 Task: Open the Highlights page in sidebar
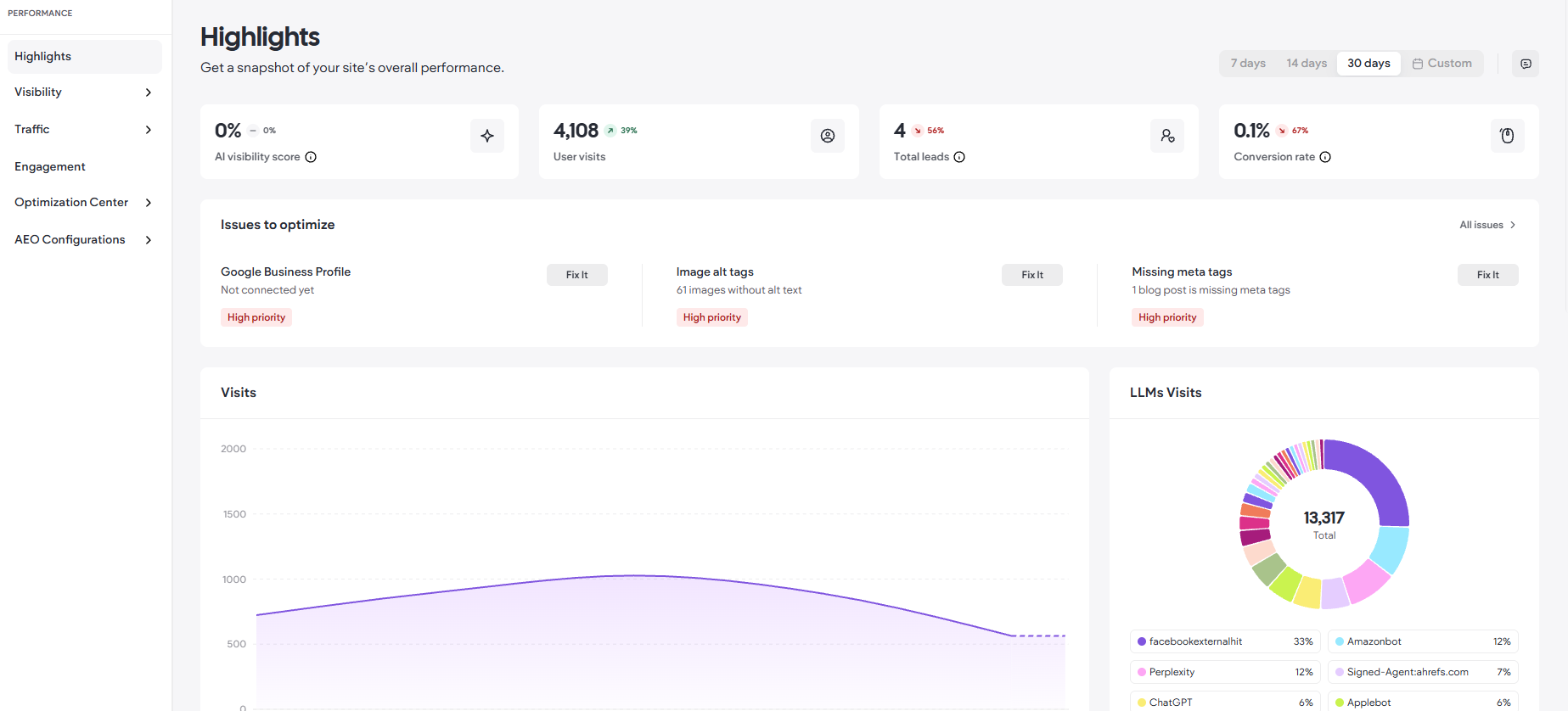tap(84, 57)
